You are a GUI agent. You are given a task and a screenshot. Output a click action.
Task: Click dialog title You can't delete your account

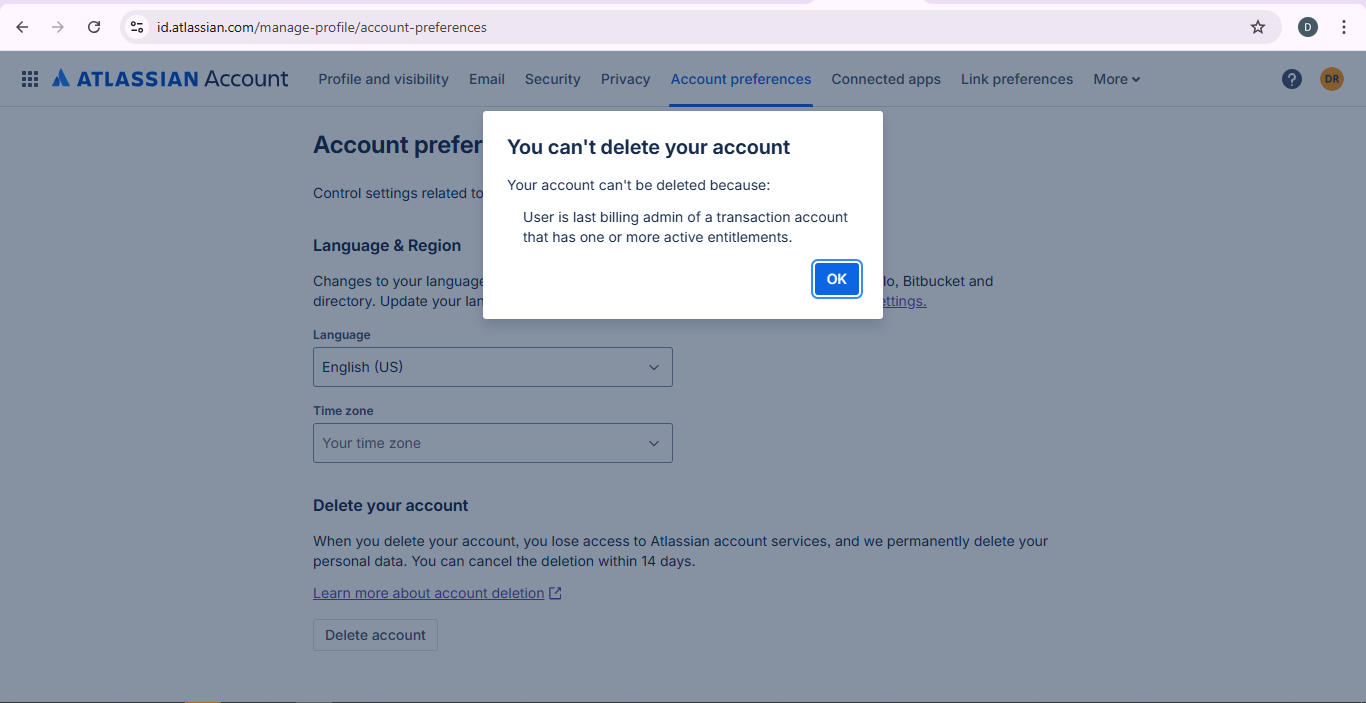pos(649,147)
